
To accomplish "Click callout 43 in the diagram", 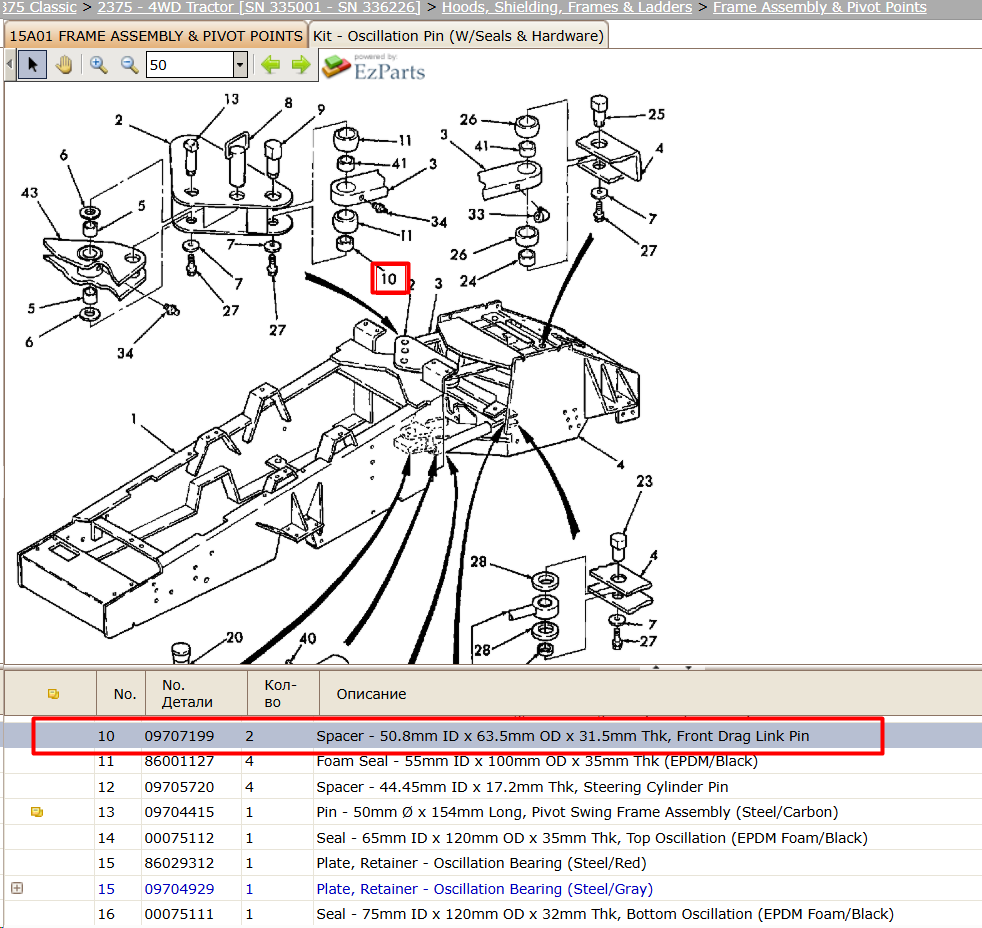I will [x=29, y=193].
